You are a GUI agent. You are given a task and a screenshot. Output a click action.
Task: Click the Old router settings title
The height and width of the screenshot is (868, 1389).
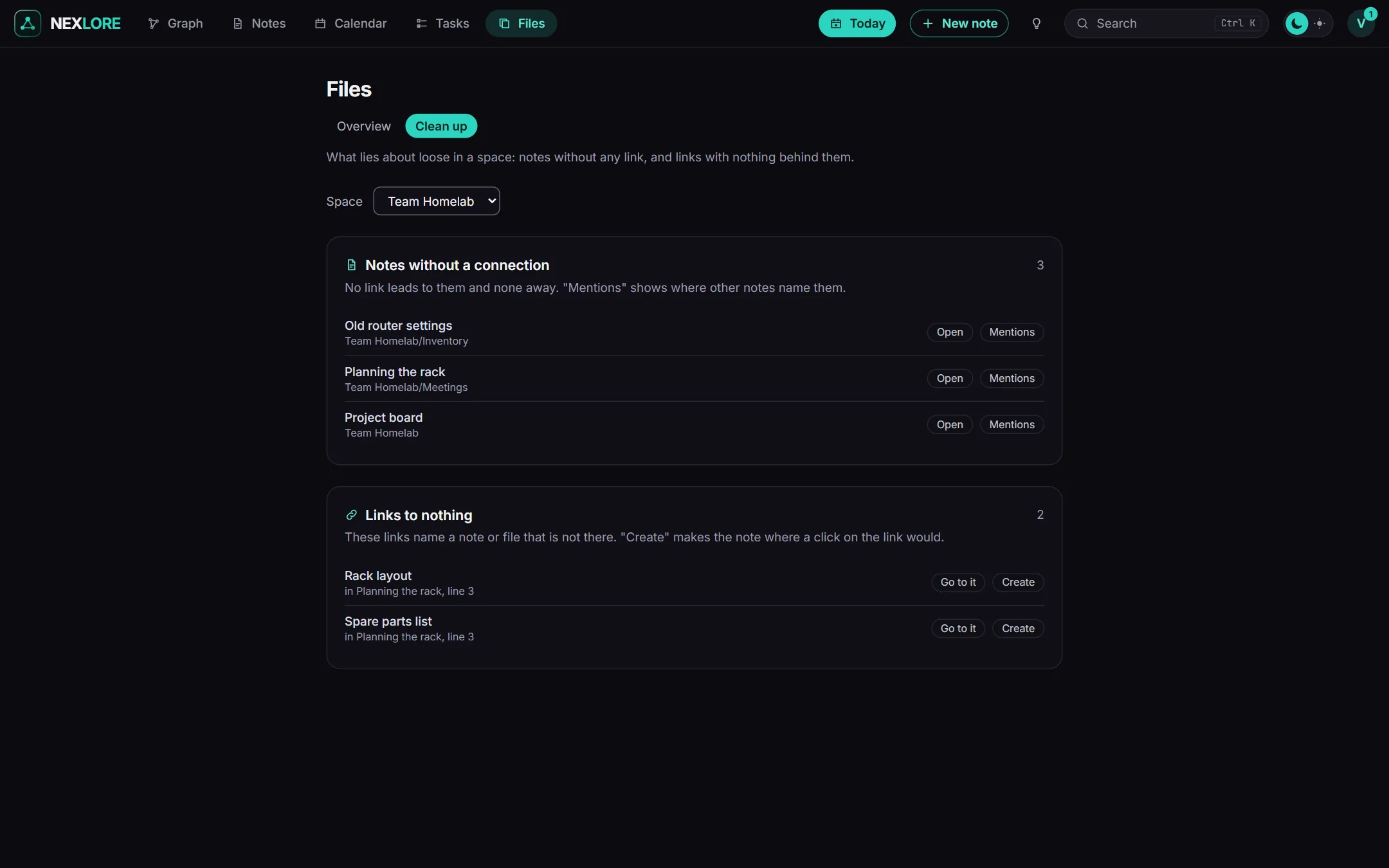398,325
